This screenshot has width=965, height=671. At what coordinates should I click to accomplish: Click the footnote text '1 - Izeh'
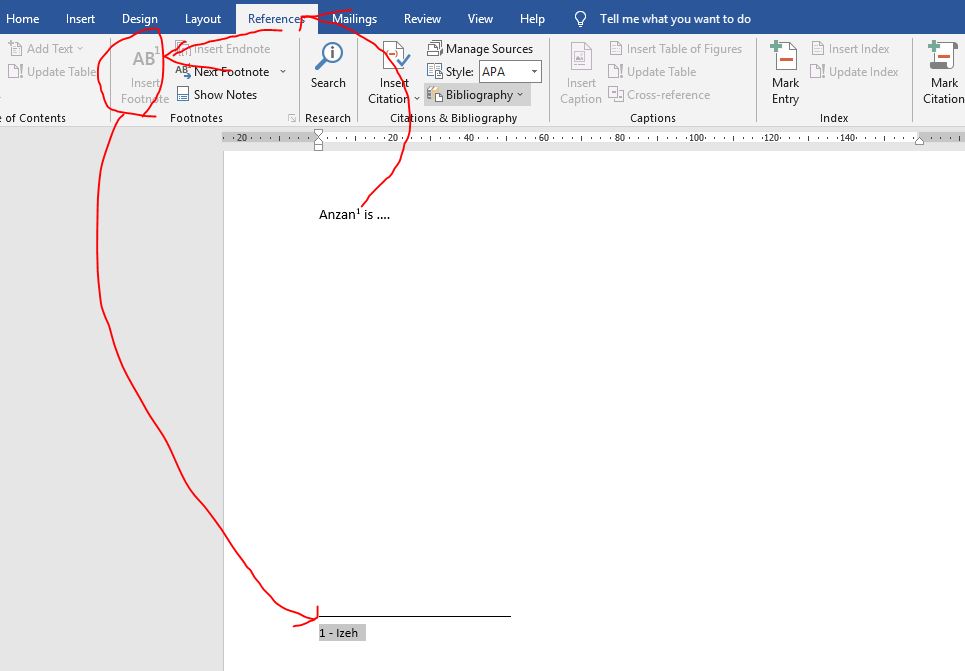[x=341, y=633]
